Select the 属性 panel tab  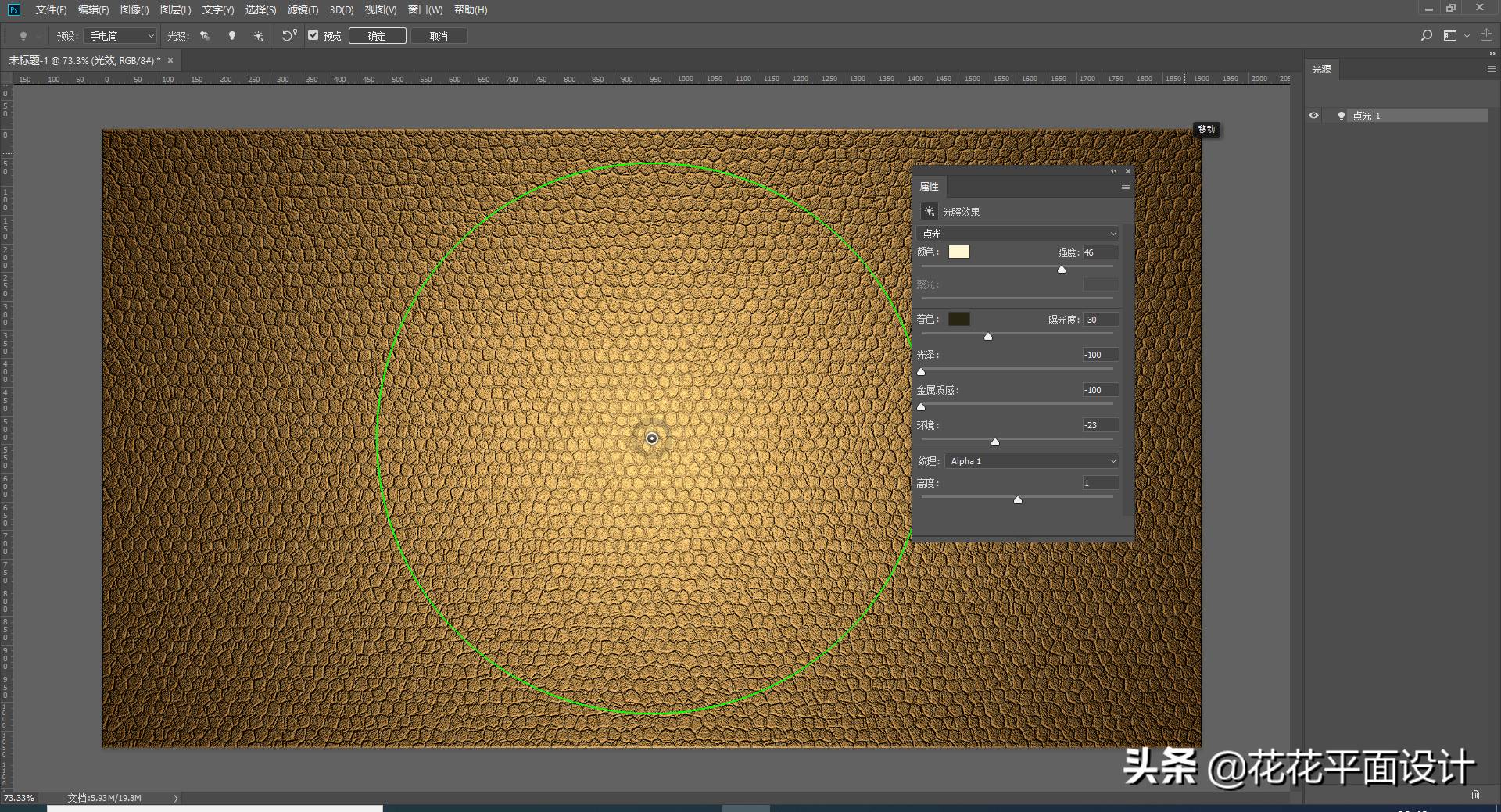[930, 187]
